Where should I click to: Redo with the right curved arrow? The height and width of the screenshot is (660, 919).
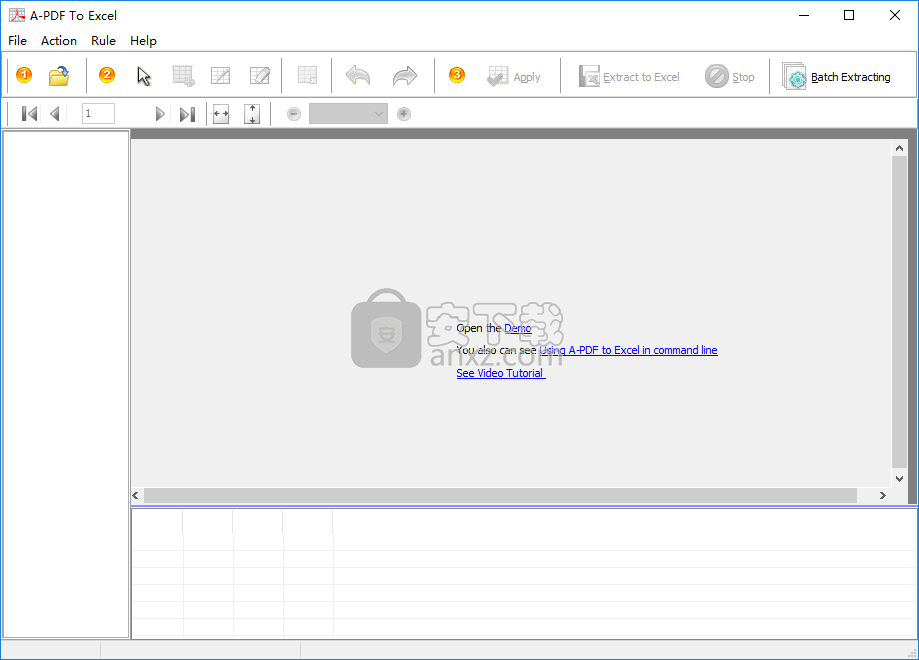[404, 76]
